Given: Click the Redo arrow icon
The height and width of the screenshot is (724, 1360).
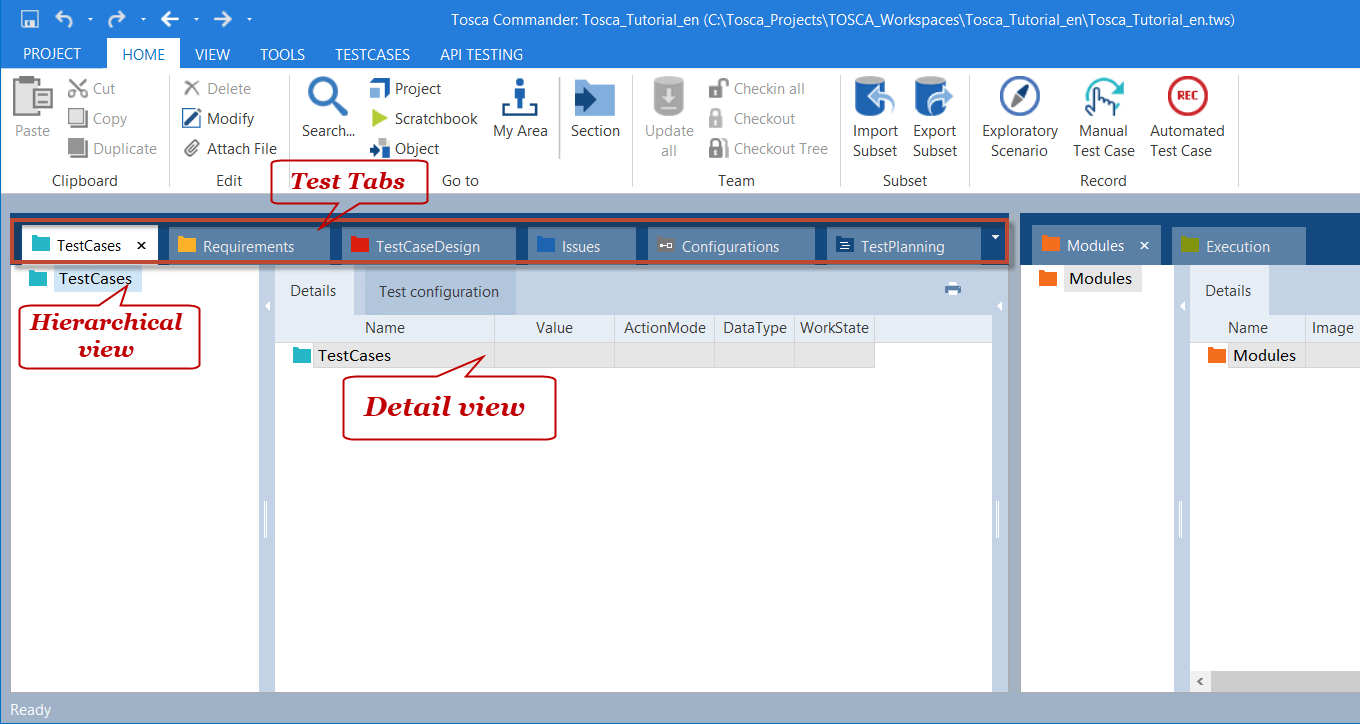Looking at the screenshot, I should click(117, 19).
